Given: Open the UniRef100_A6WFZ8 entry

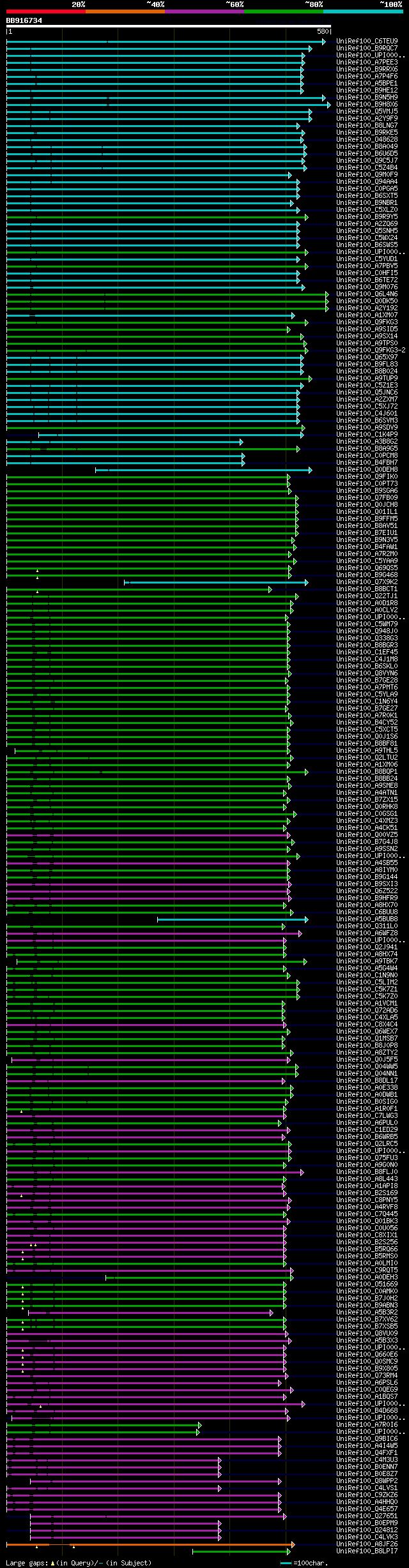Looking at the screenshot, I should (367, 933).
